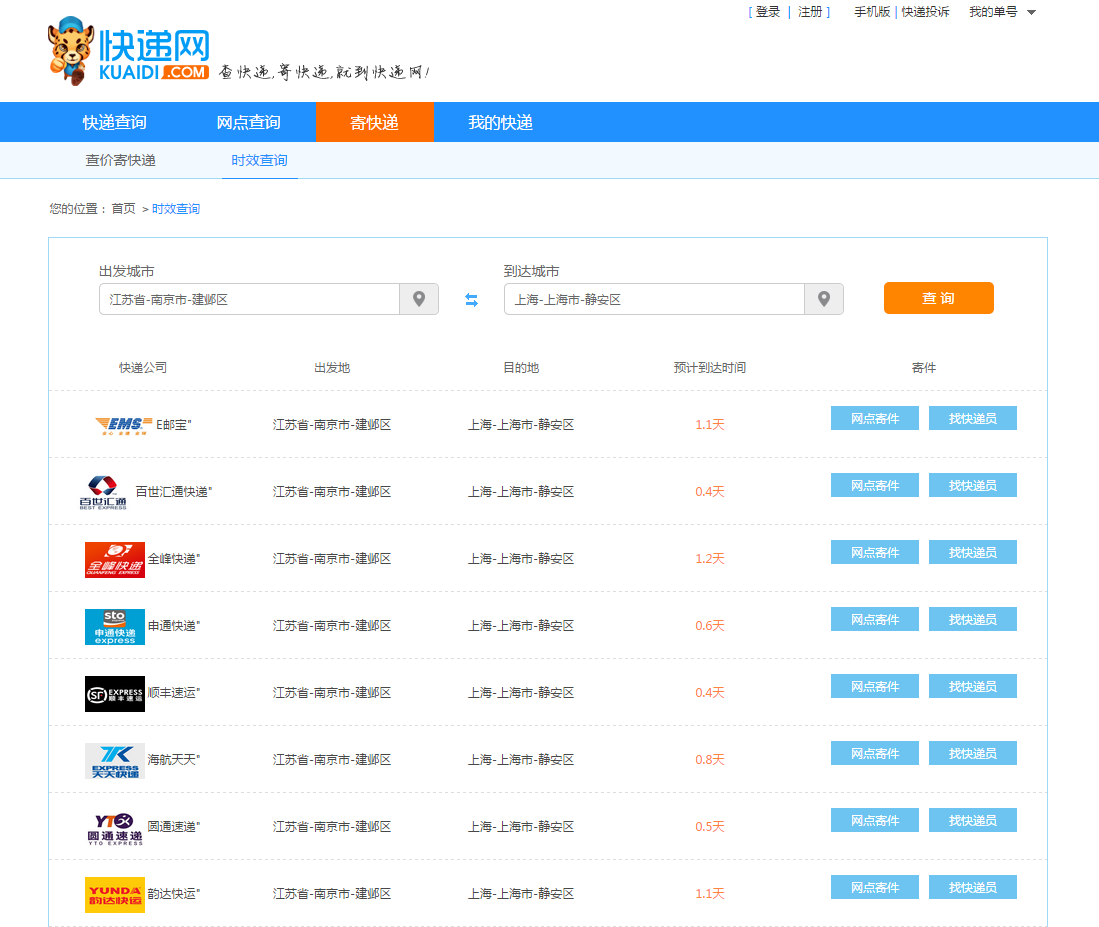This screenshot has height=927, width=1099.
Task: Click the STO 申通快递 logo
Action: coord(115,626)
